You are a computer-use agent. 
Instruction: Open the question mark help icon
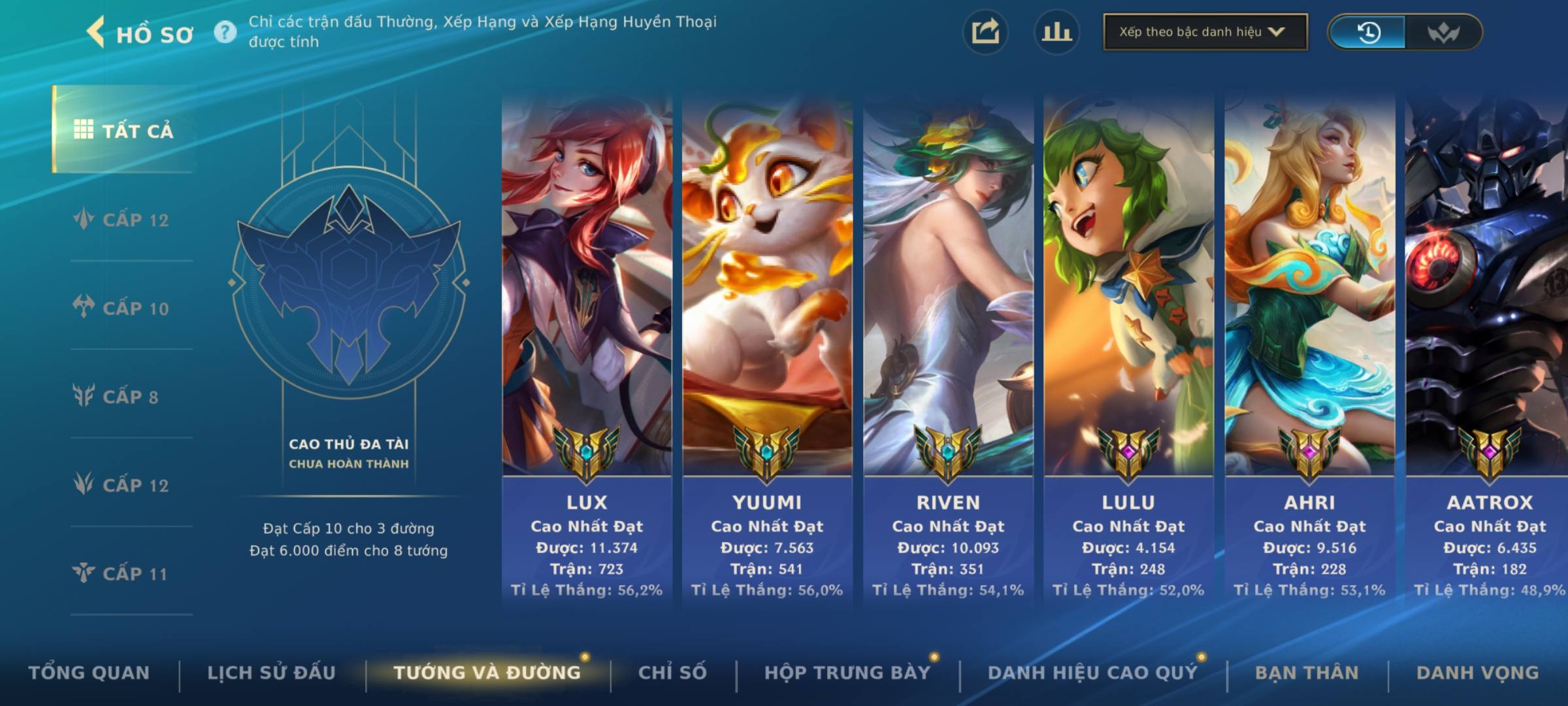pos(225,31)
